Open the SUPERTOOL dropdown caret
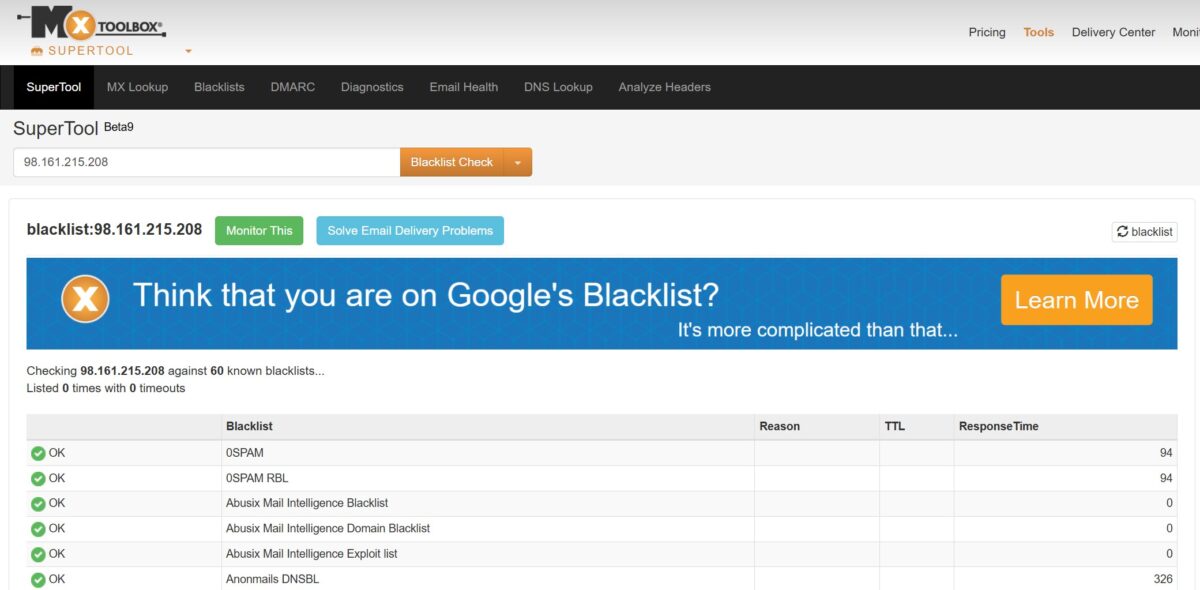 click(x=188, y=51)
